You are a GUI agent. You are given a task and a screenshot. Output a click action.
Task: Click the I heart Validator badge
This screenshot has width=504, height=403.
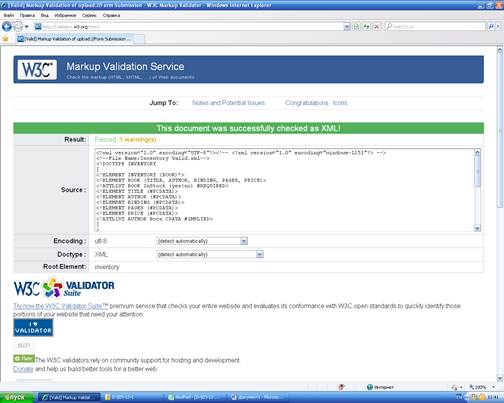click(x=33, y=327)
